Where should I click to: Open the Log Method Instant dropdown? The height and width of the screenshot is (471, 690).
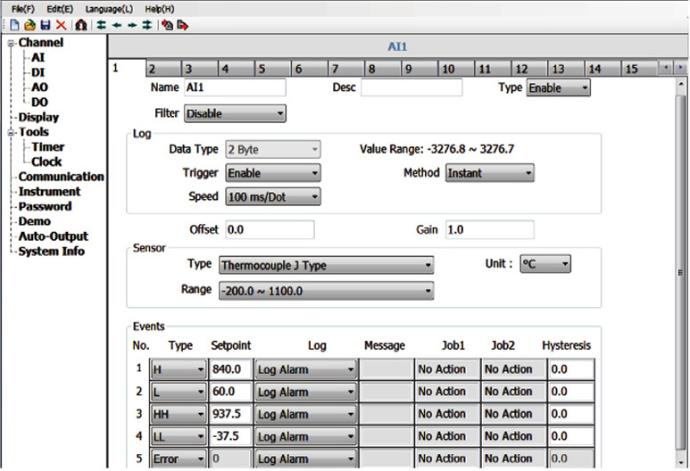coord(490,173)
